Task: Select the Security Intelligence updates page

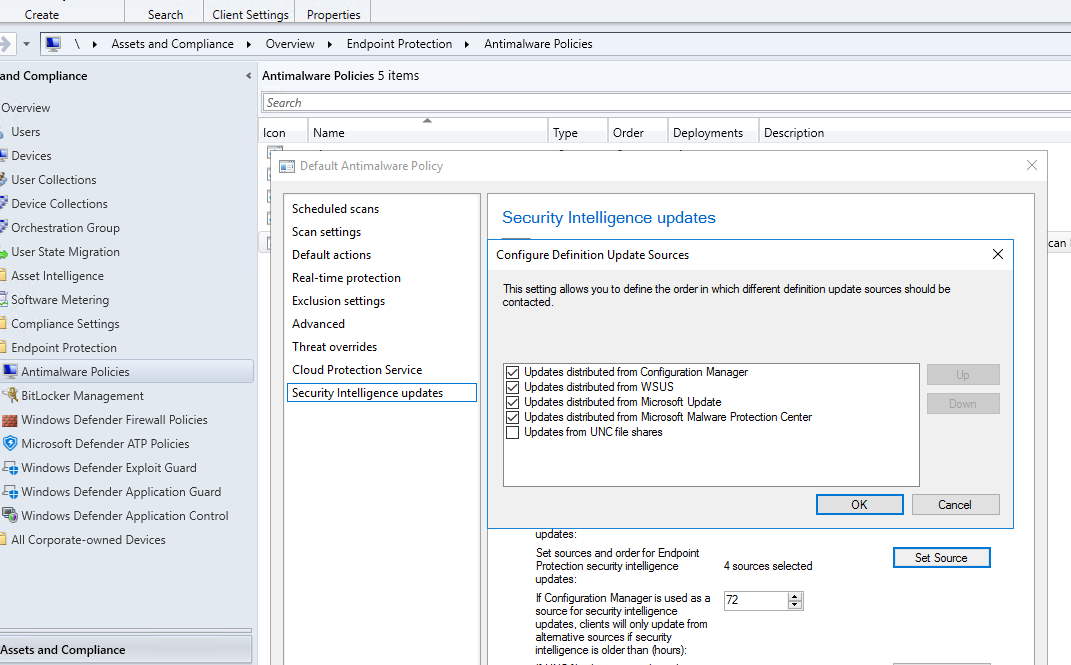Action: [x=381, y=393]
